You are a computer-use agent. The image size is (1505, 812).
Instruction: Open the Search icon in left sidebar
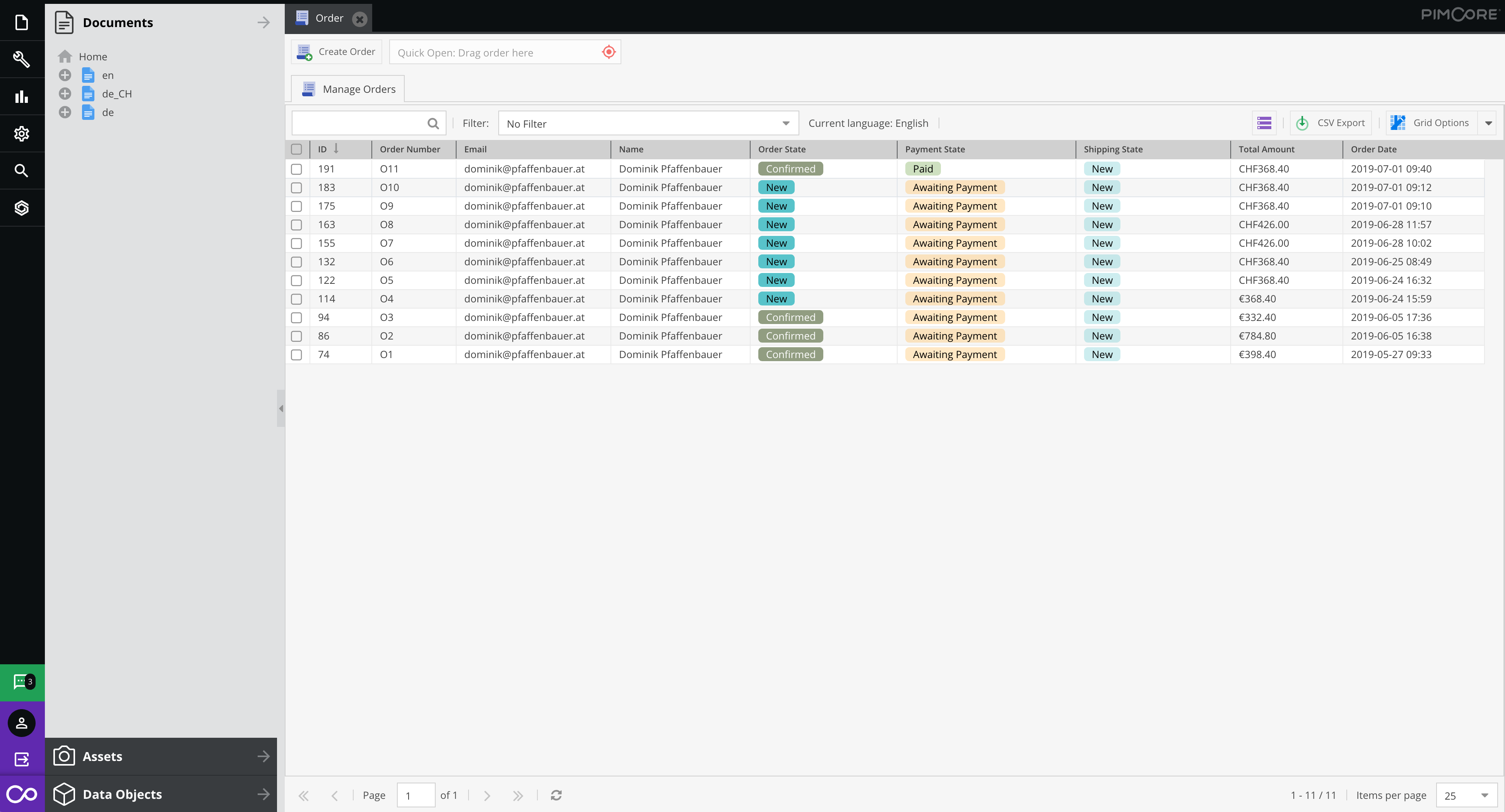(22, 170)
